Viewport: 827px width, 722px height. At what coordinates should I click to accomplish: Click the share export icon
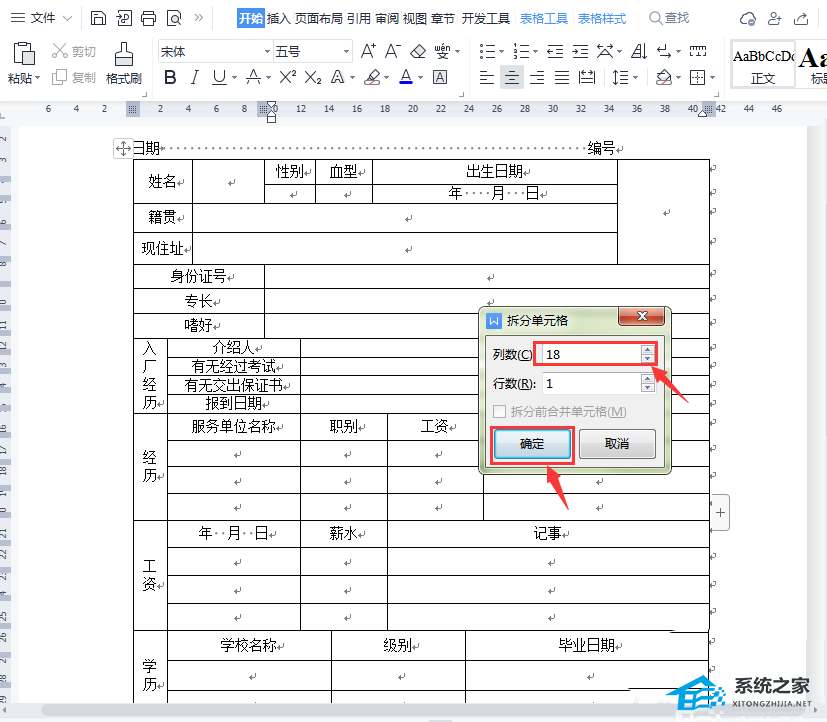coord(801,19)
